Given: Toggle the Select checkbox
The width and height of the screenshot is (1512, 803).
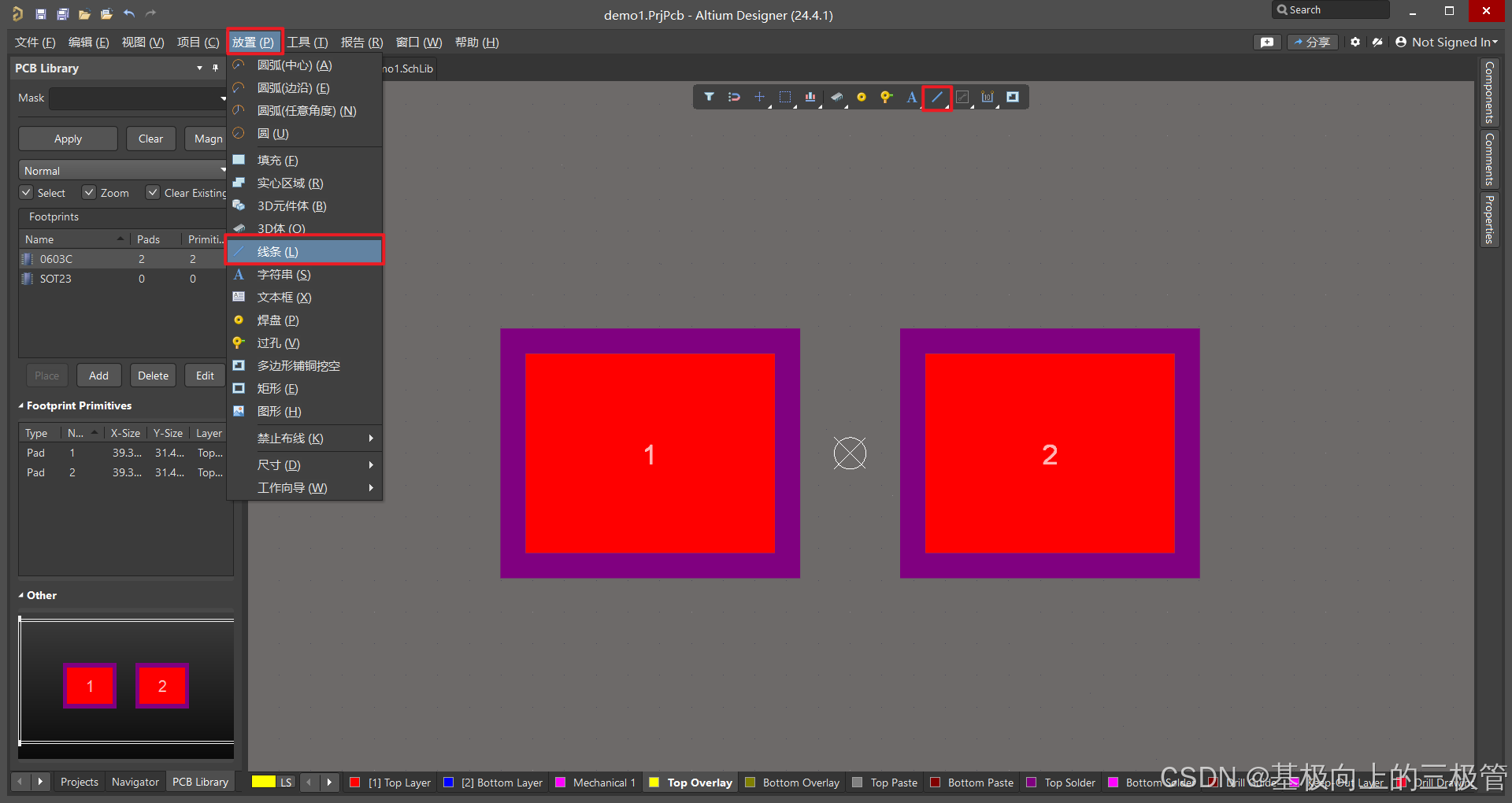Looking at the screenshot, I should click(27, 192).
